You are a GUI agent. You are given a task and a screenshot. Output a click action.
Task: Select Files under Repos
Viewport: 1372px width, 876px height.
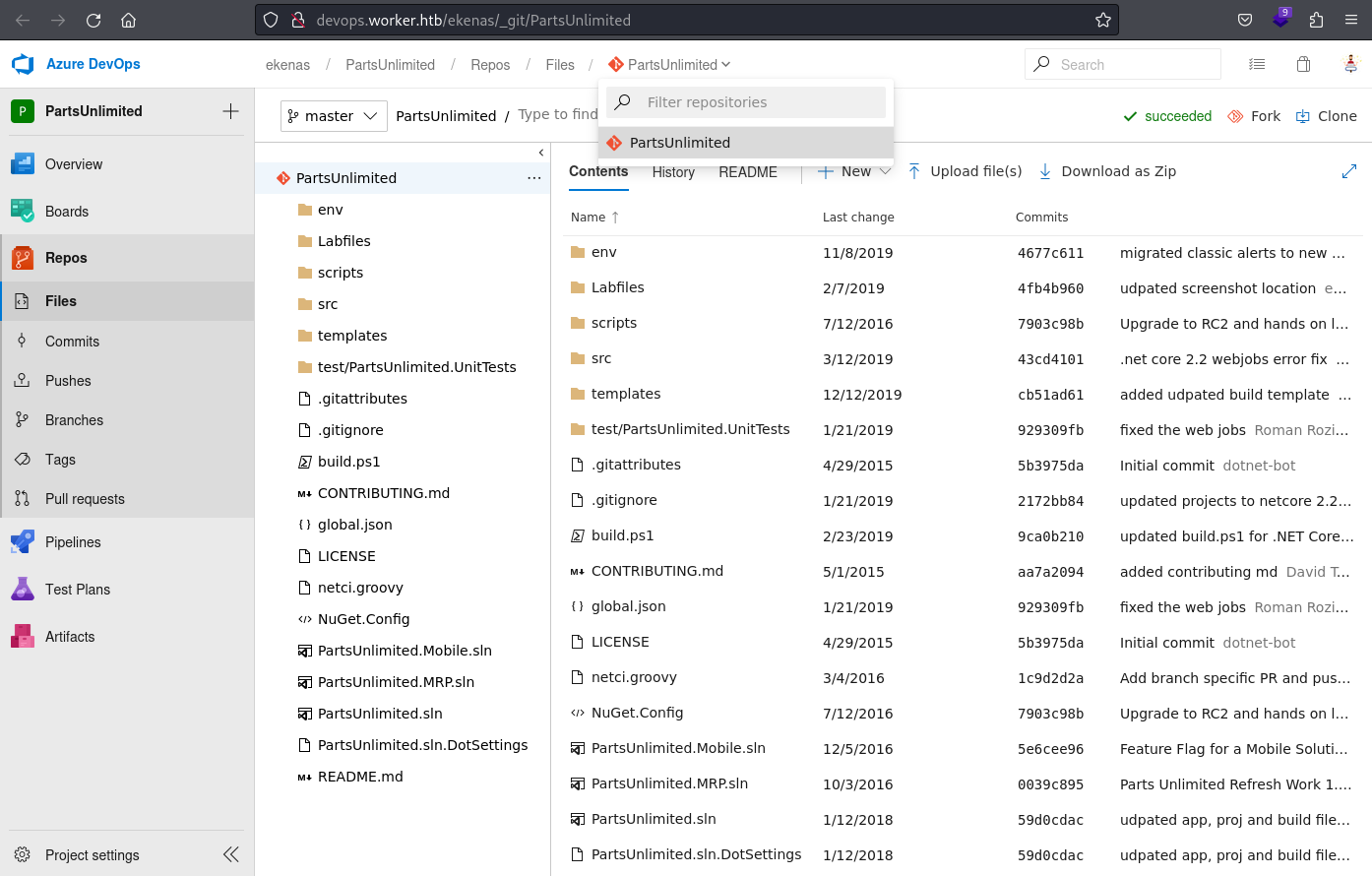(127, 301)
